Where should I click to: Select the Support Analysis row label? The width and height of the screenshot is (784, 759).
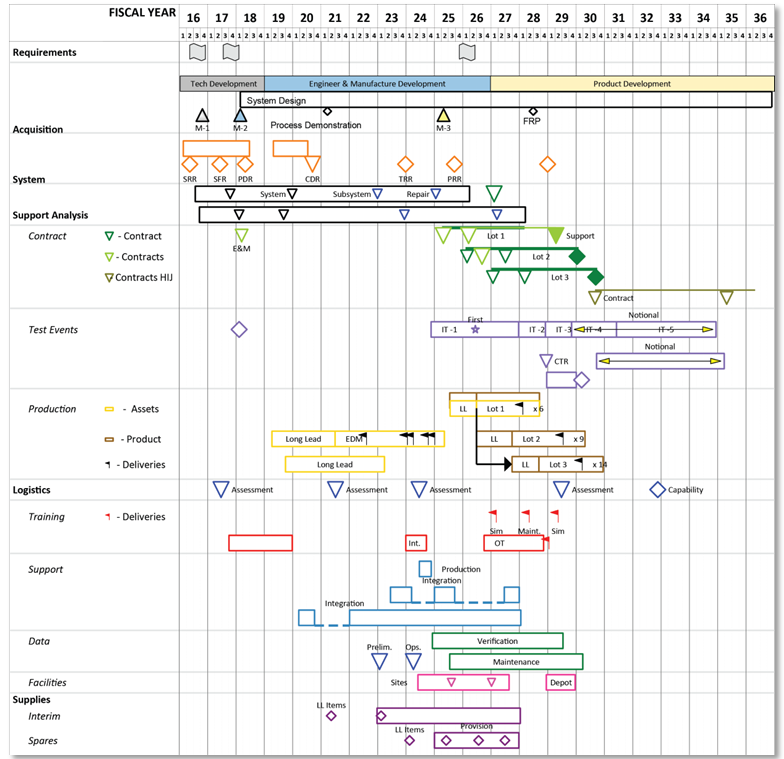50,215
